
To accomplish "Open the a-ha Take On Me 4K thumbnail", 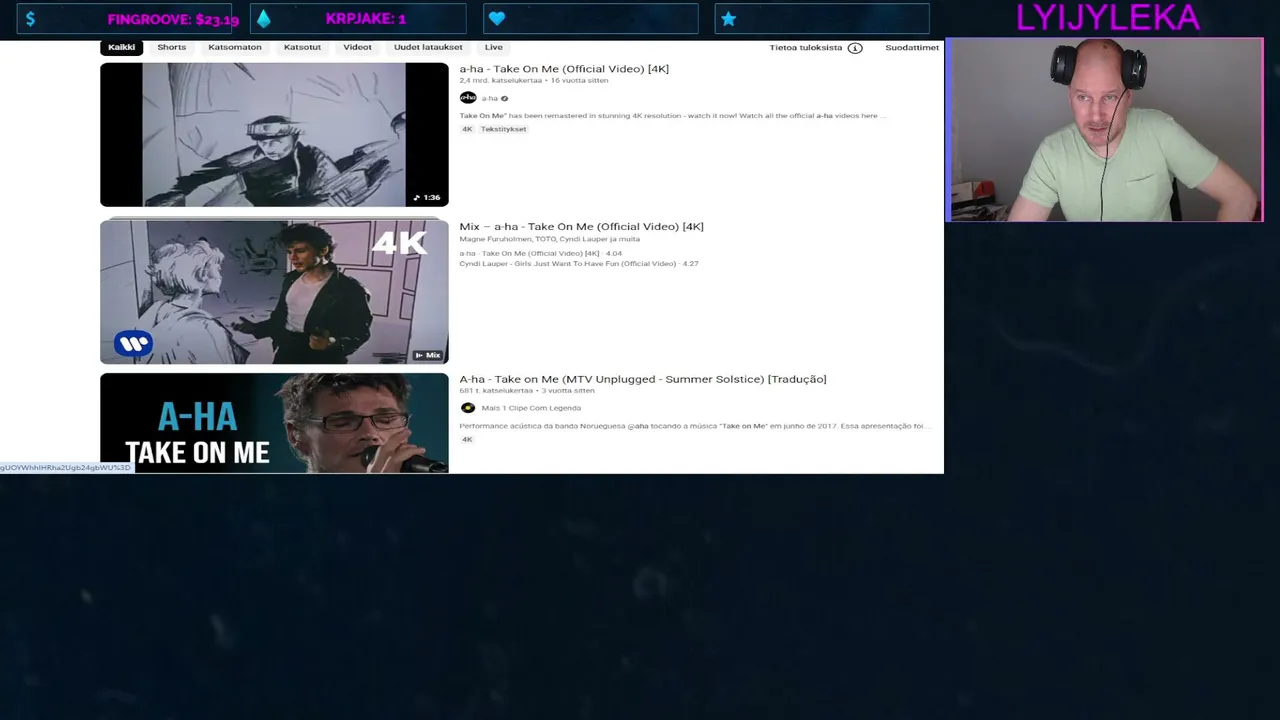I will click(274, 135).
